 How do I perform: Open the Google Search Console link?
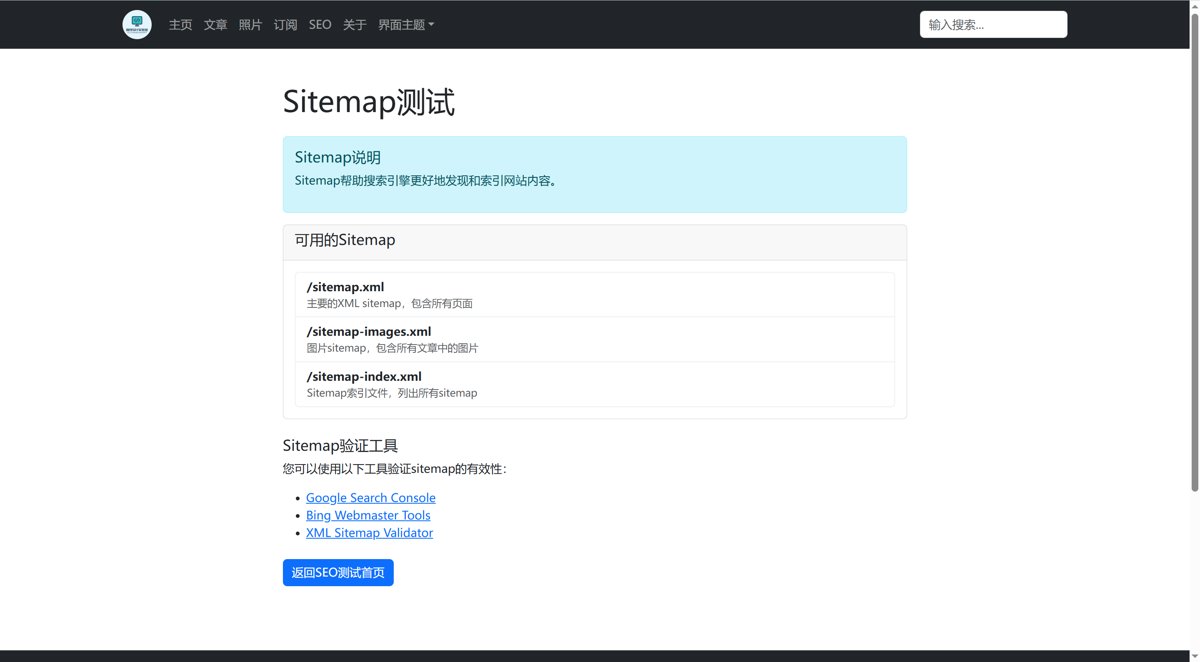(x=370, y=498)
